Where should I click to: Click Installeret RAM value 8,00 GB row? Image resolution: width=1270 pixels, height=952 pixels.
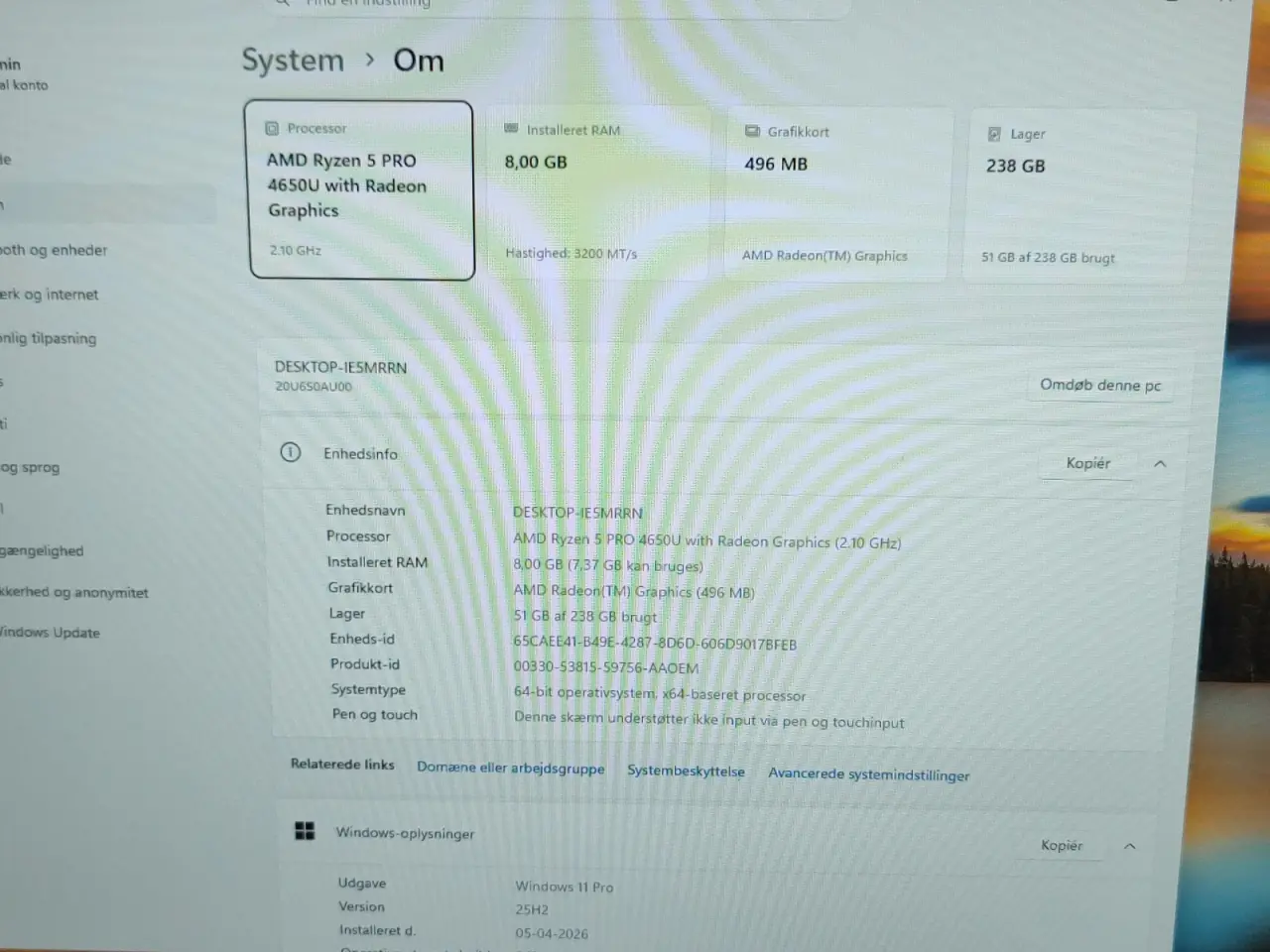[608, 565]
